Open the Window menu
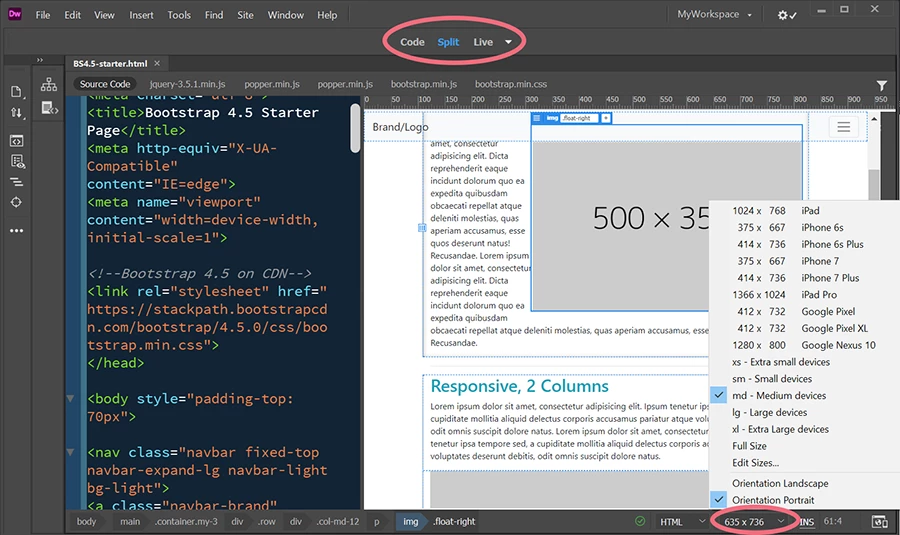The height and width of the screenshot is (535, 900). (x=285, y=15)
